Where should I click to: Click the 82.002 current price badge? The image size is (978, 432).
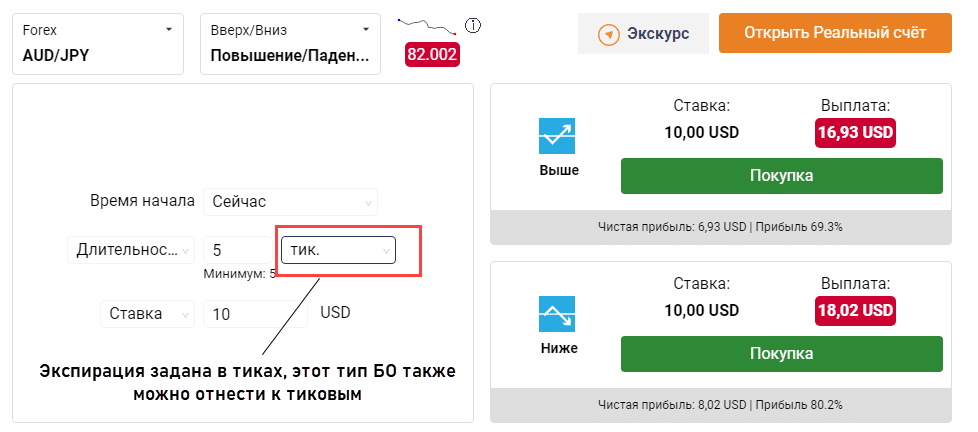(431, 55)
